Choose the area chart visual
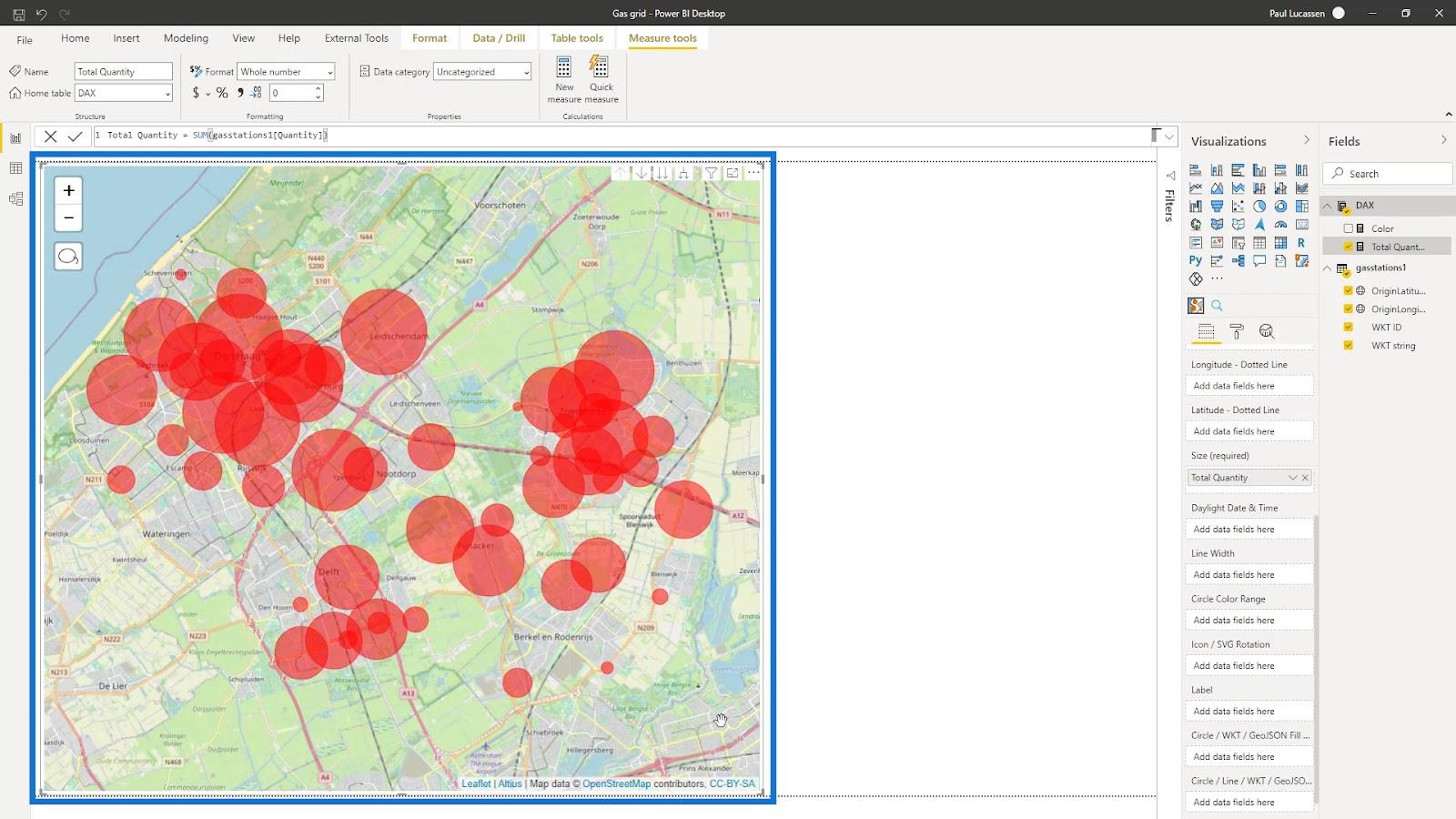This screenshot has height=819, width=1456. tap(1217, 188)
